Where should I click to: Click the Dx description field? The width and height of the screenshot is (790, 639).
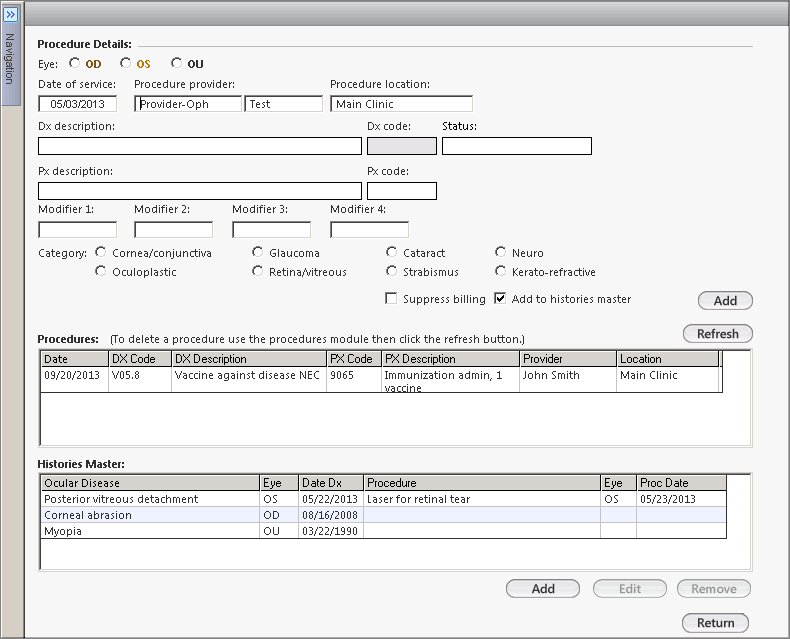(200, 146)
